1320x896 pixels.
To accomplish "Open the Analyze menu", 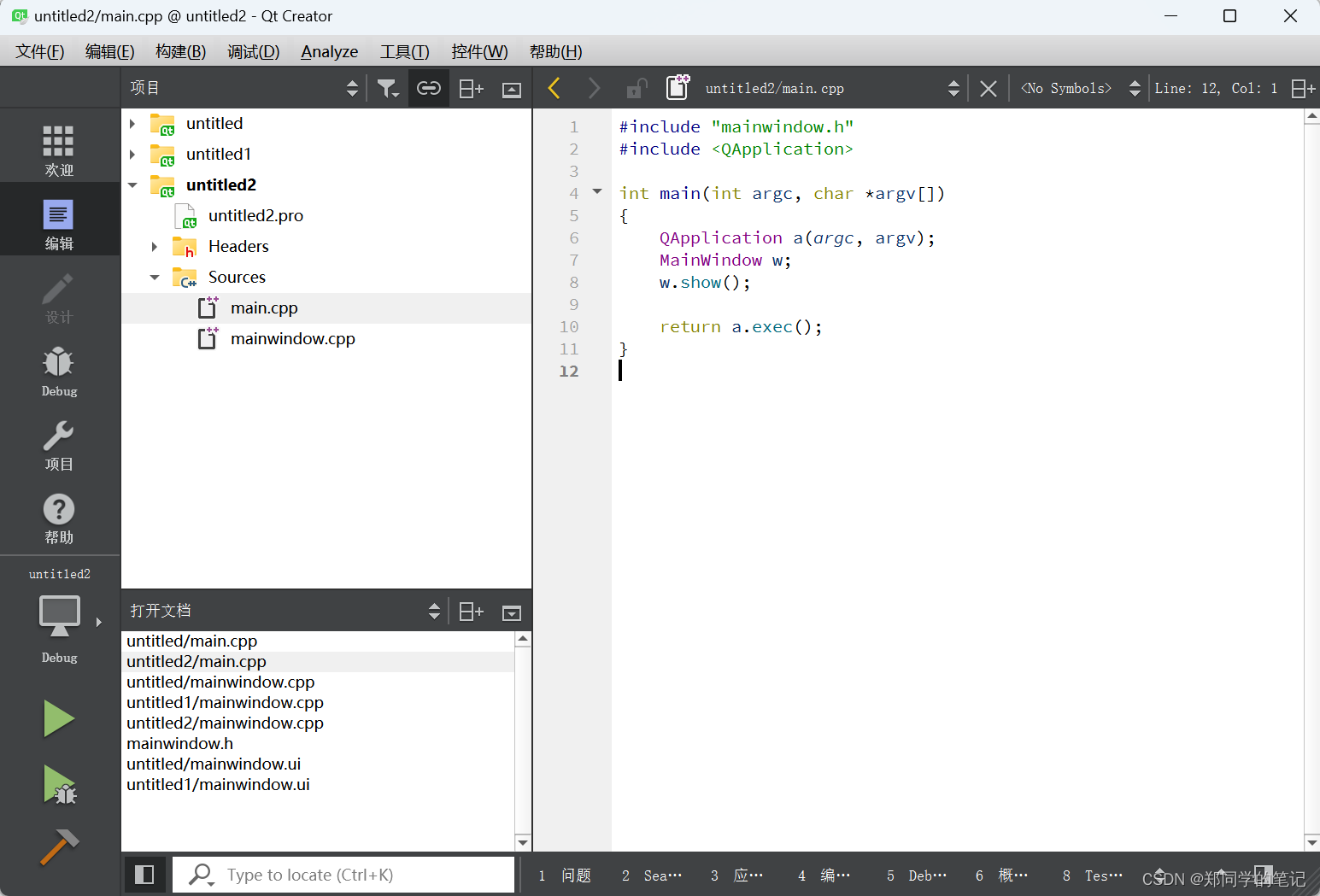I will click(x=330, y=51).
